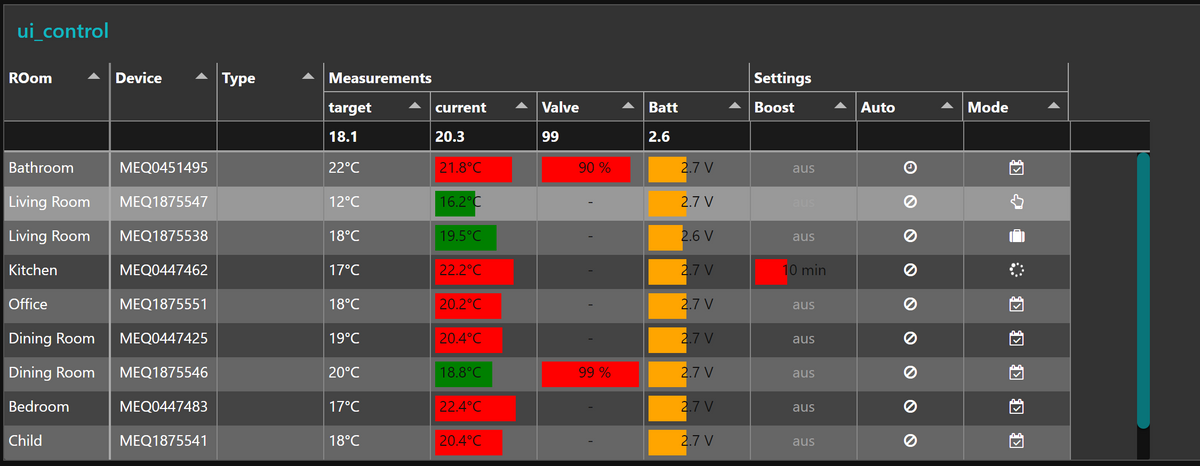Sort by Type column arrow

308,77
